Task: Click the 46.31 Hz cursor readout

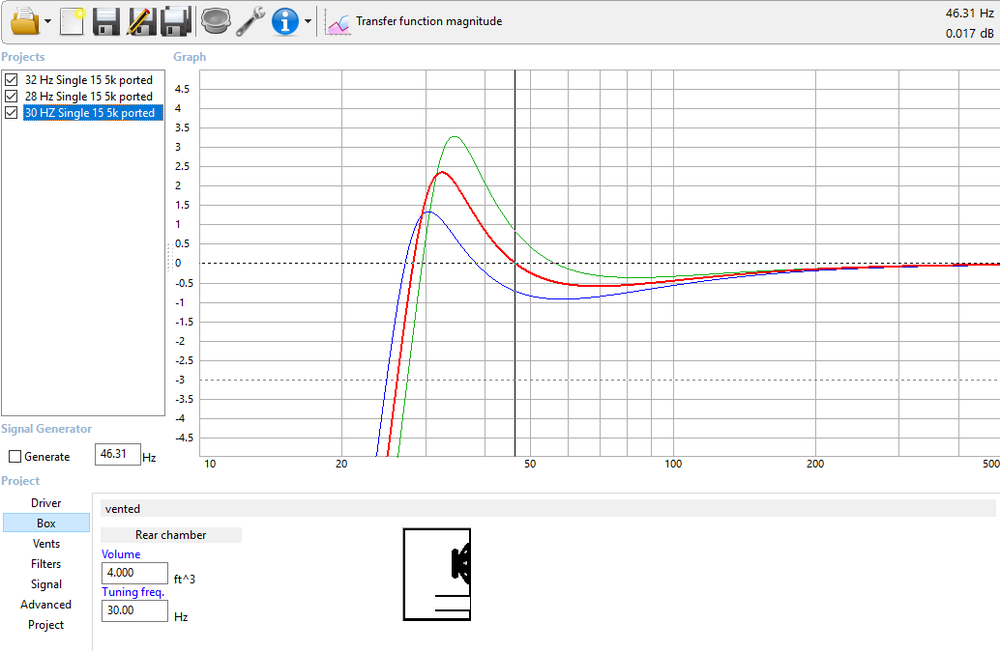Action: click(969, 13)
